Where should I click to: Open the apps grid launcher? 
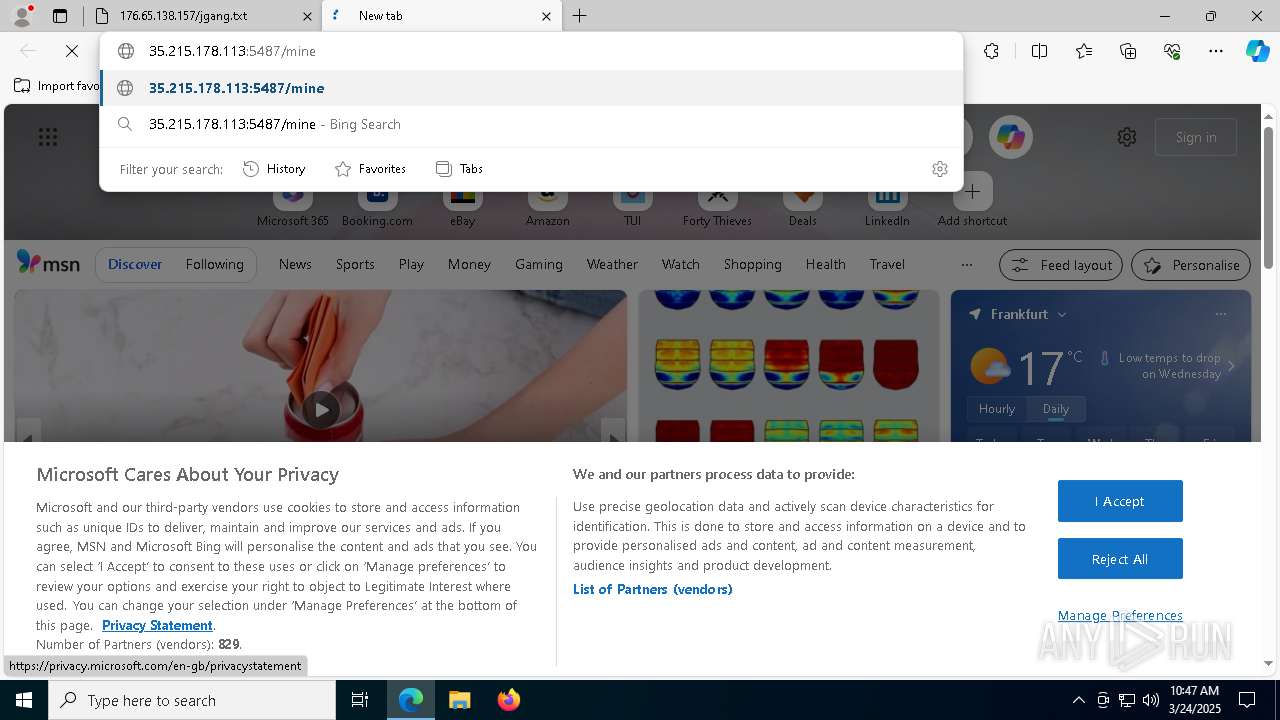[47, 137]
